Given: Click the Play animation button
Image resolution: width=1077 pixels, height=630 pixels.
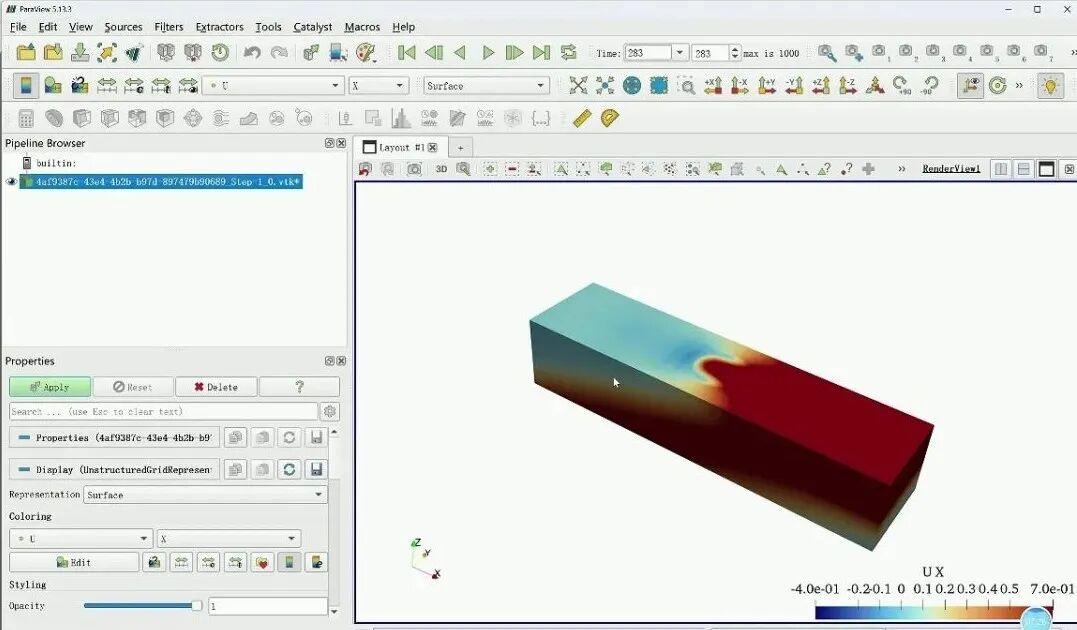Looking at the screenshot, I should [488, 52].
